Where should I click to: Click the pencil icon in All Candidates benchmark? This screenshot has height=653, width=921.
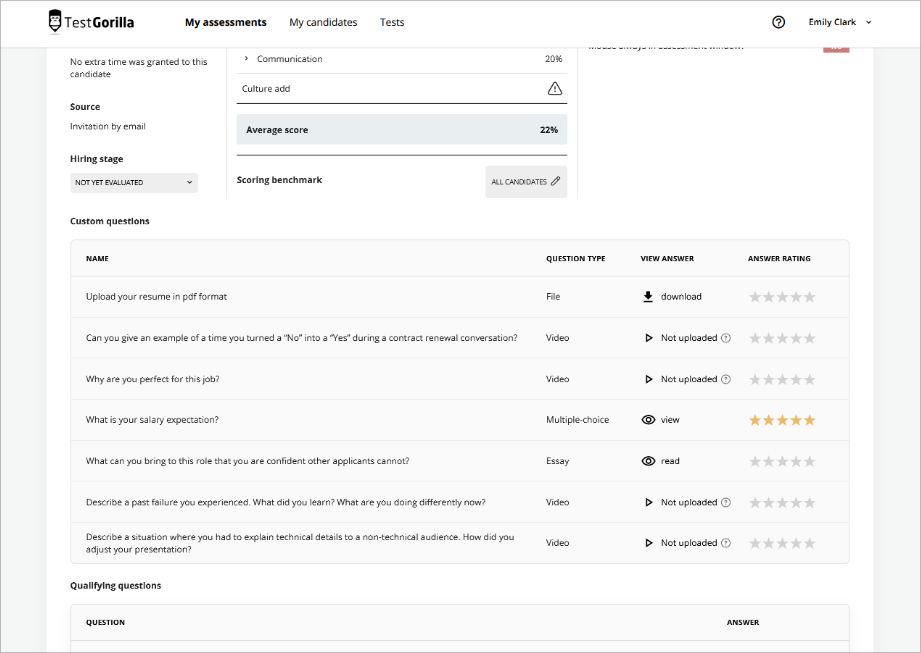[556, 182]
